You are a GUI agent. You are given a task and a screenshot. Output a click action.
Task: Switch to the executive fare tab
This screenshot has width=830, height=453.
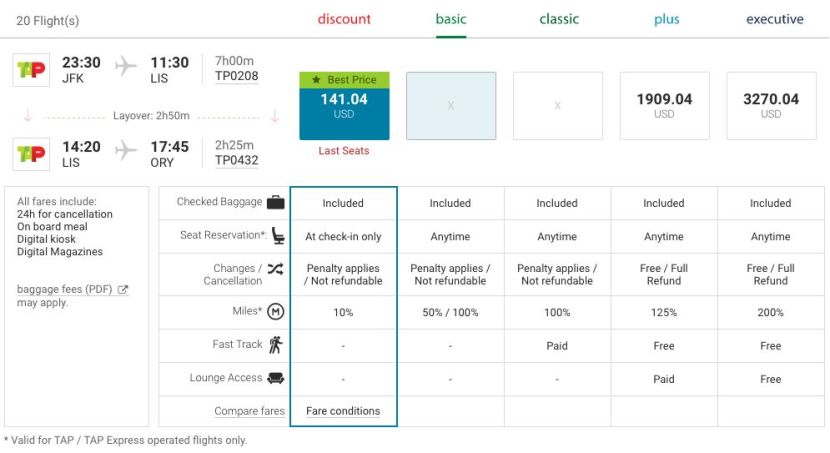(x=775, y=19)
